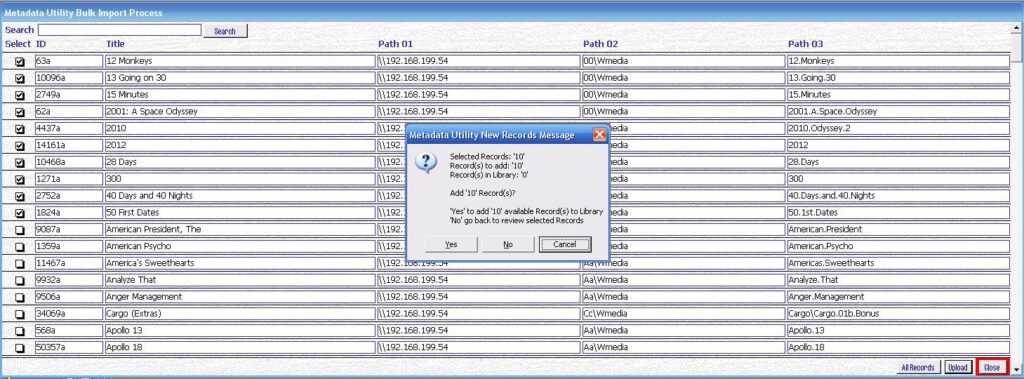Select the Apollo 13 row checkbox

coord(20,331)
